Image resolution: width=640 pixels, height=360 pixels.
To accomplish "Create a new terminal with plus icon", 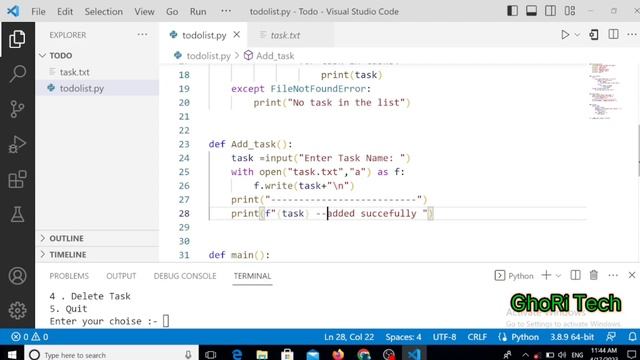I will coord(546,276).
